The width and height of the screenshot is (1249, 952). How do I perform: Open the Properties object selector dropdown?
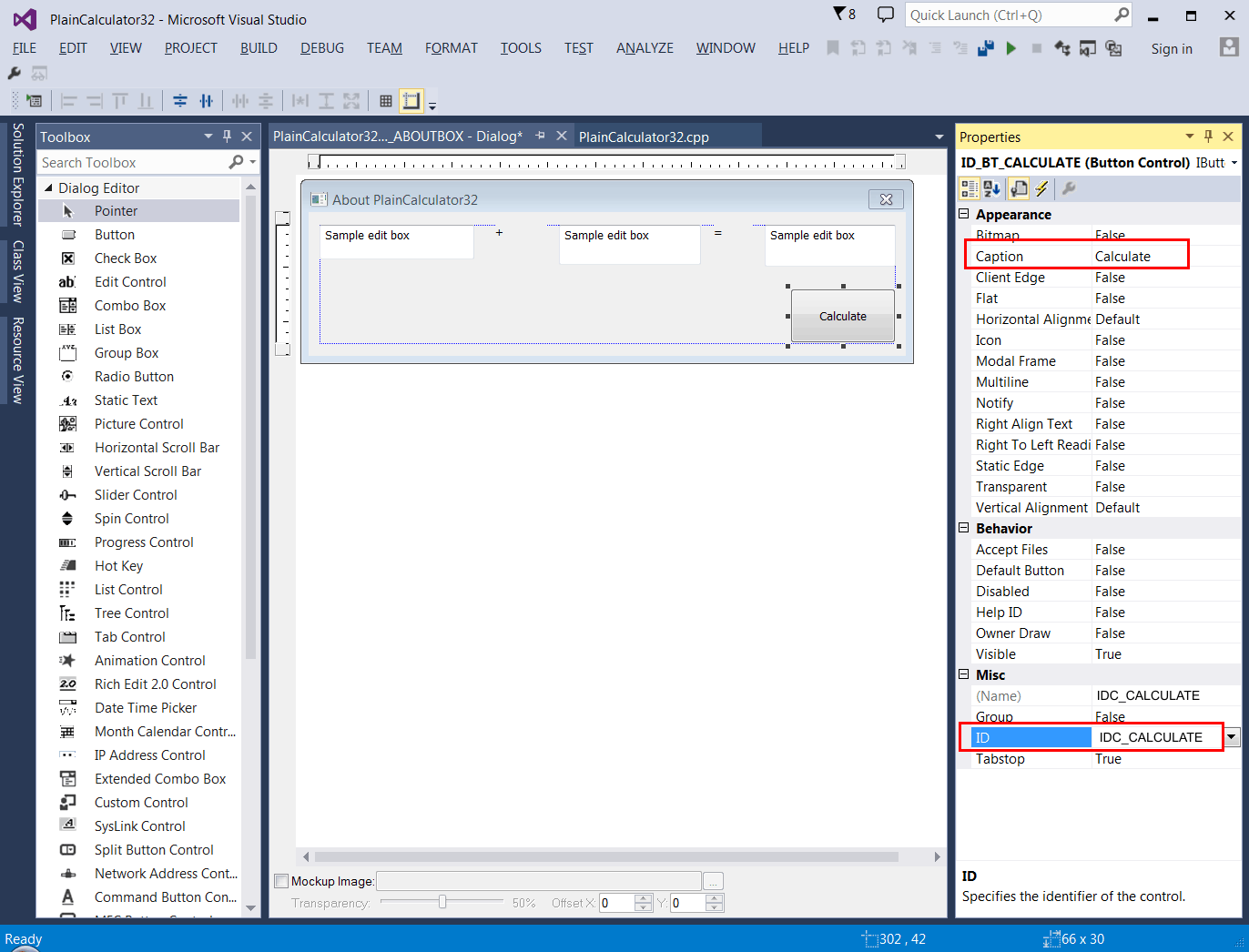[1234, 163]
